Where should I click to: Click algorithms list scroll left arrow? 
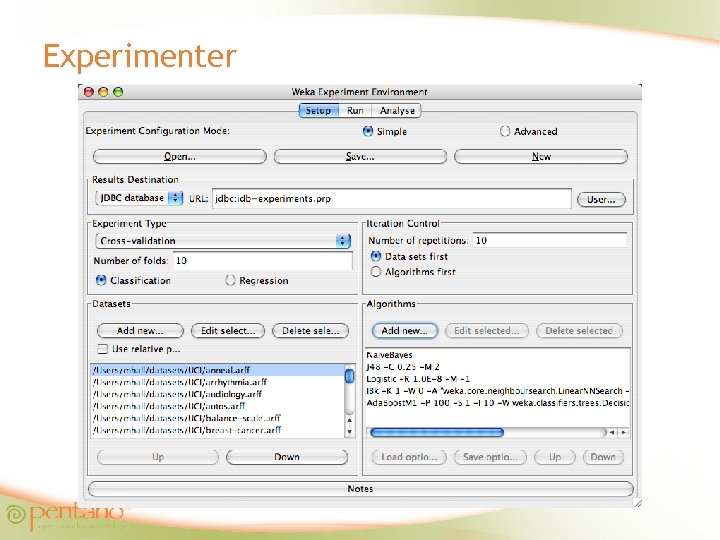pos(612,433)
